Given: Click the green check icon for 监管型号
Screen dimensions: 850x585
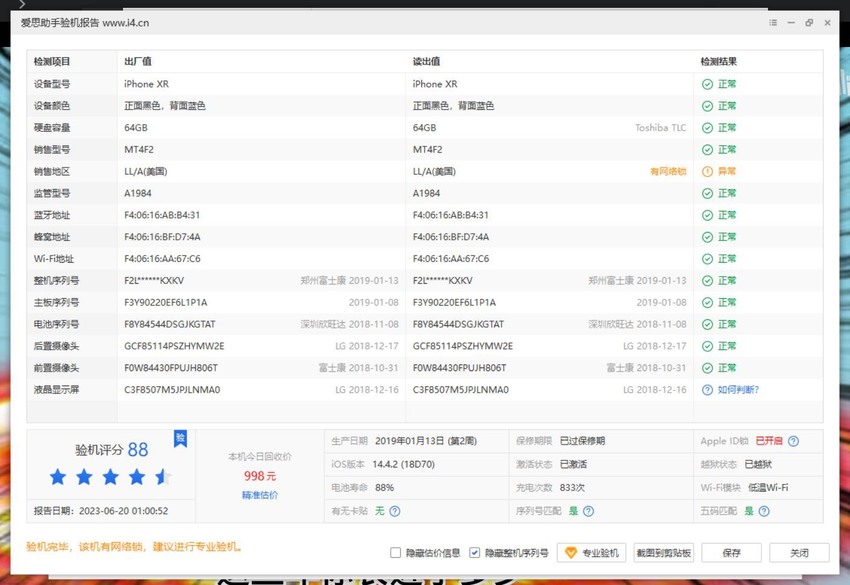Looking at the screenshot, I should 707,194.
